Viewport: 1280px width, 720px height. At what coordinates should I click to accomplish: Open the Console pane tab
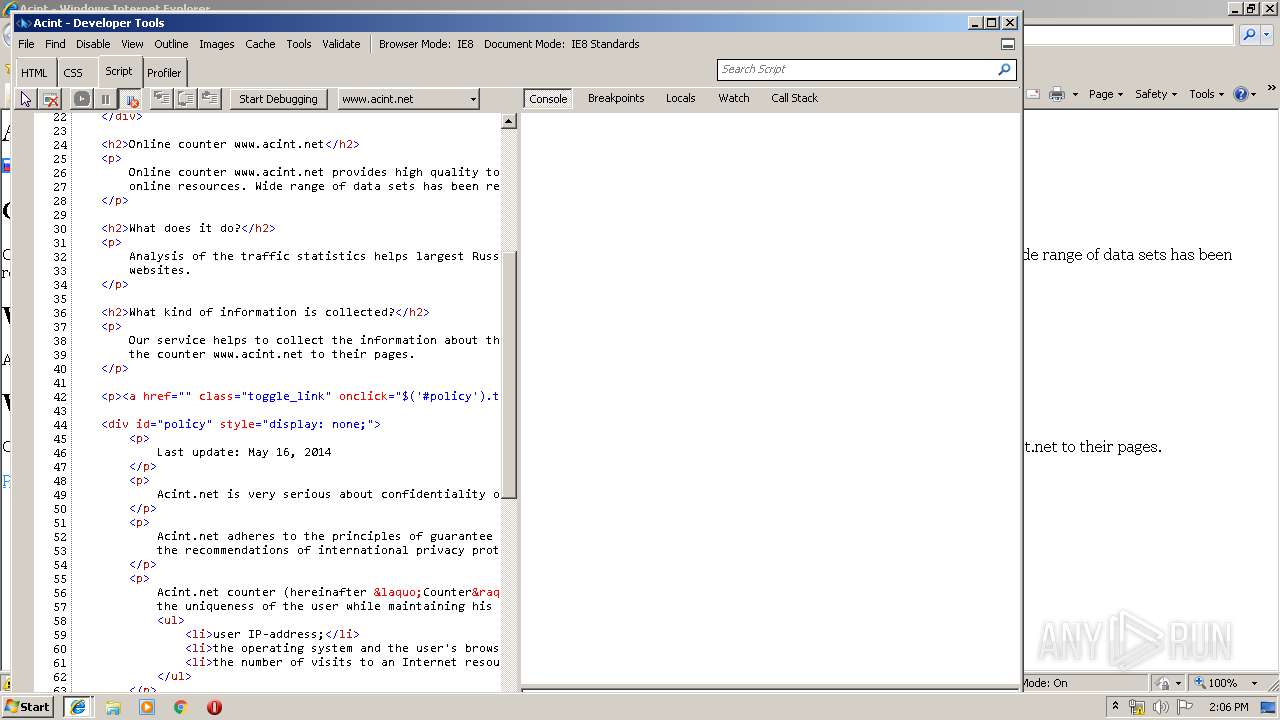tap(548, 99)
